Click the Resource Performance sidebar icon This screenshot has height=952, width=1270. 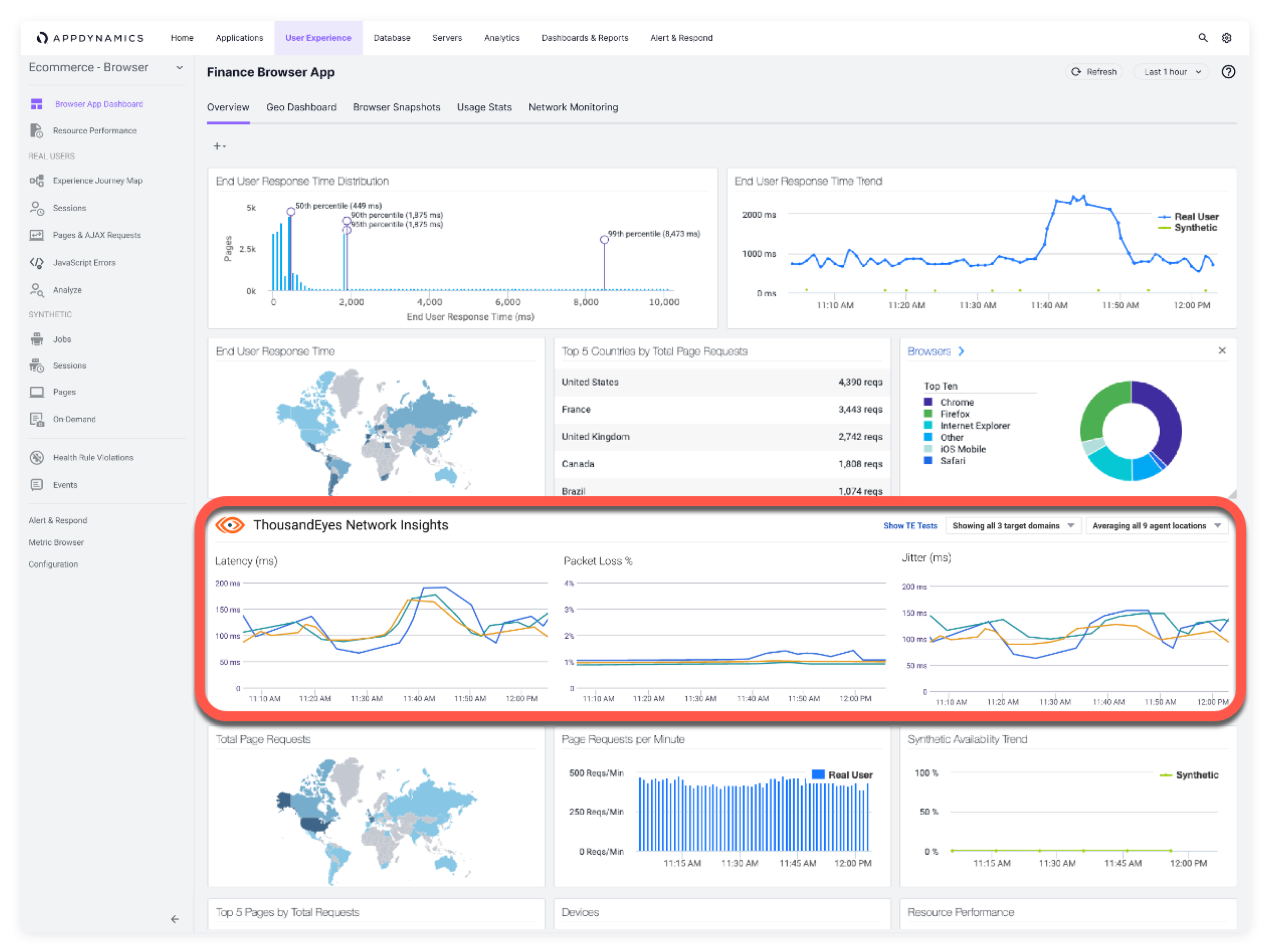37,131
